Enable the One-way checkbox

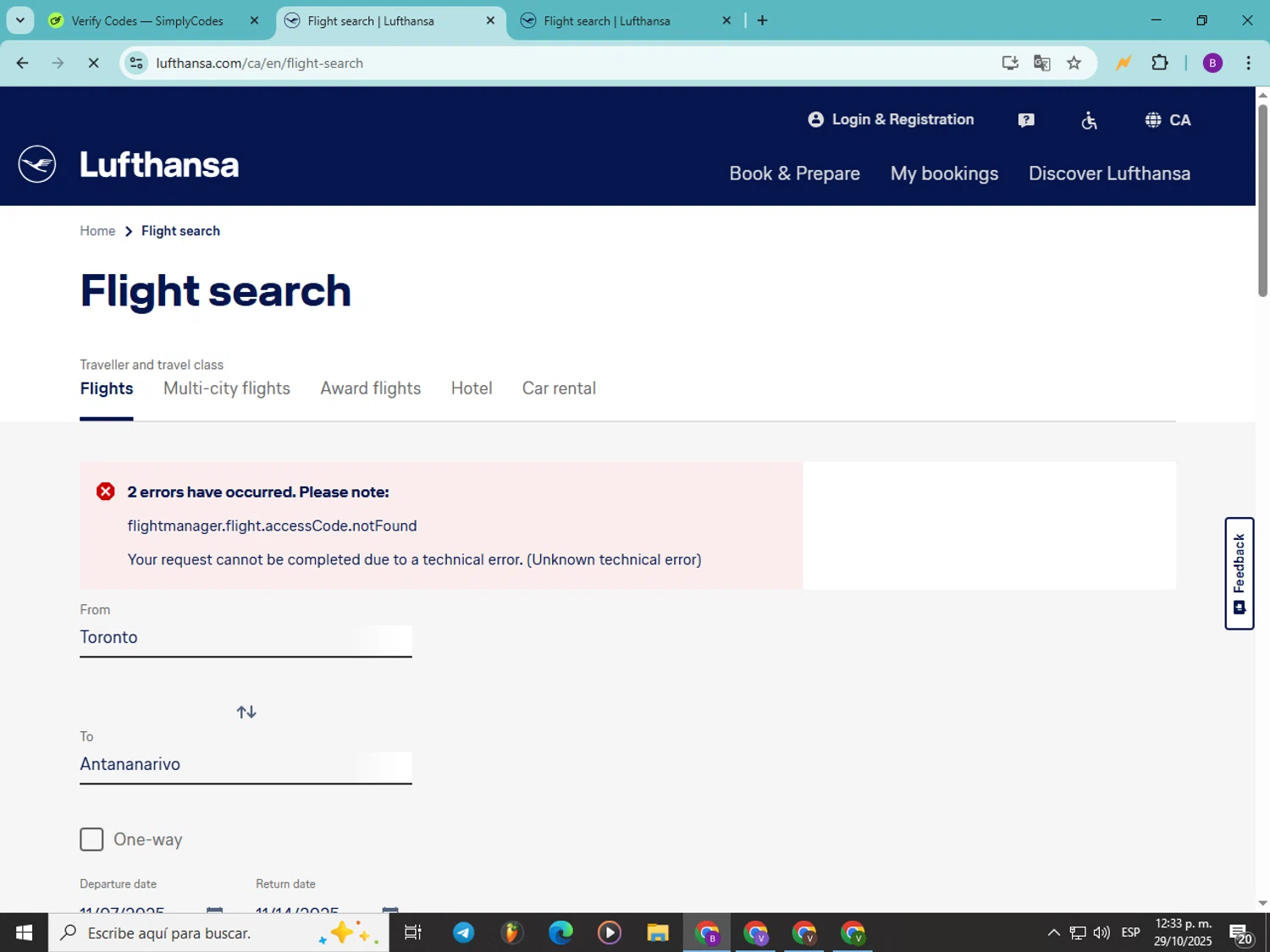[91, 839]
